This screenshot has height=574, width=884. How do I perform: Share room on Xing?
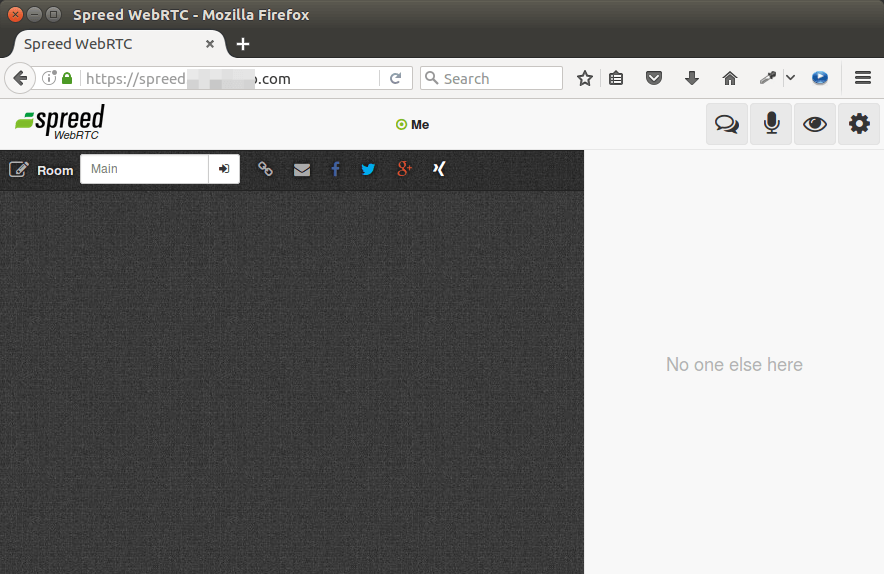tap(438, 169)
